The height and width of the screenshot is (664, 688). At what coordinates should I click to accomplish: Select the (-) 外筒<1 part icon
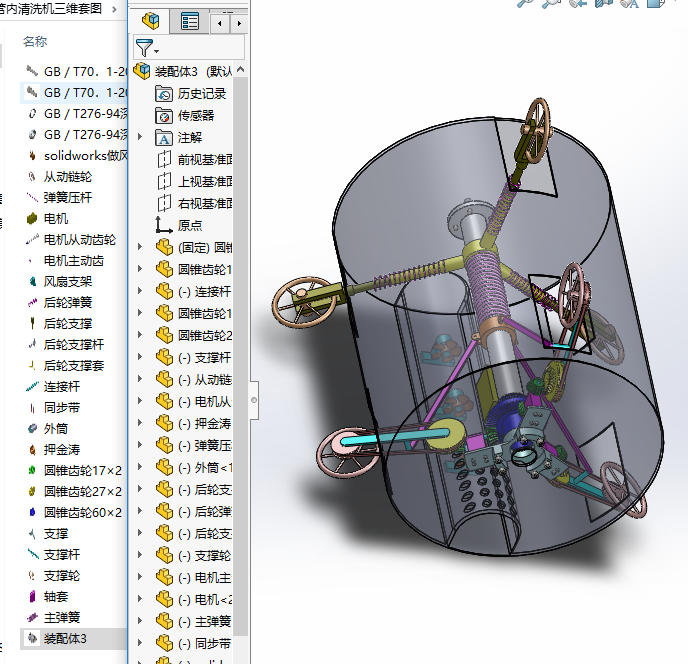(x=165, y=467)
